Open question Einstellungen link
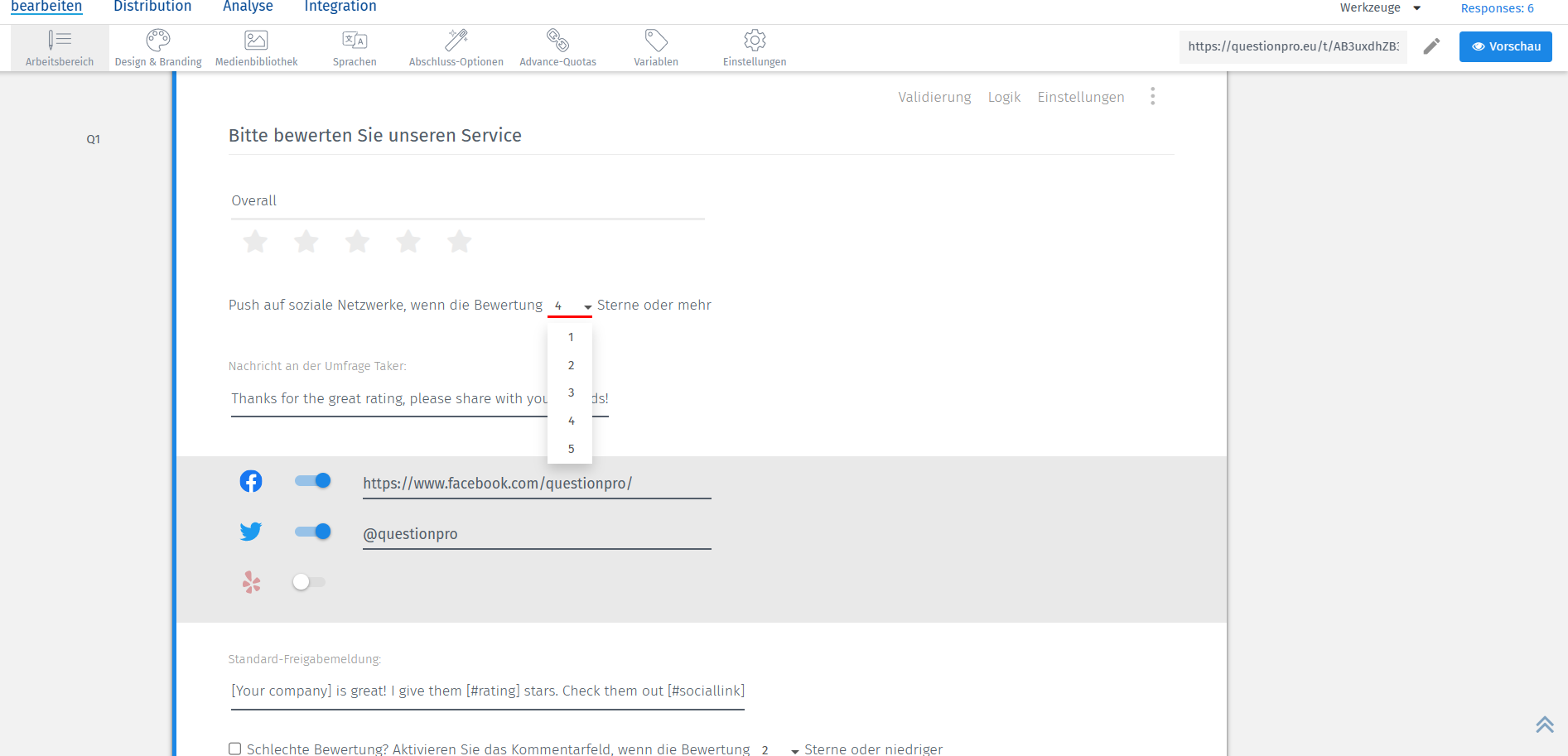Viewport: 1568px width, 756px height. 1081,97
